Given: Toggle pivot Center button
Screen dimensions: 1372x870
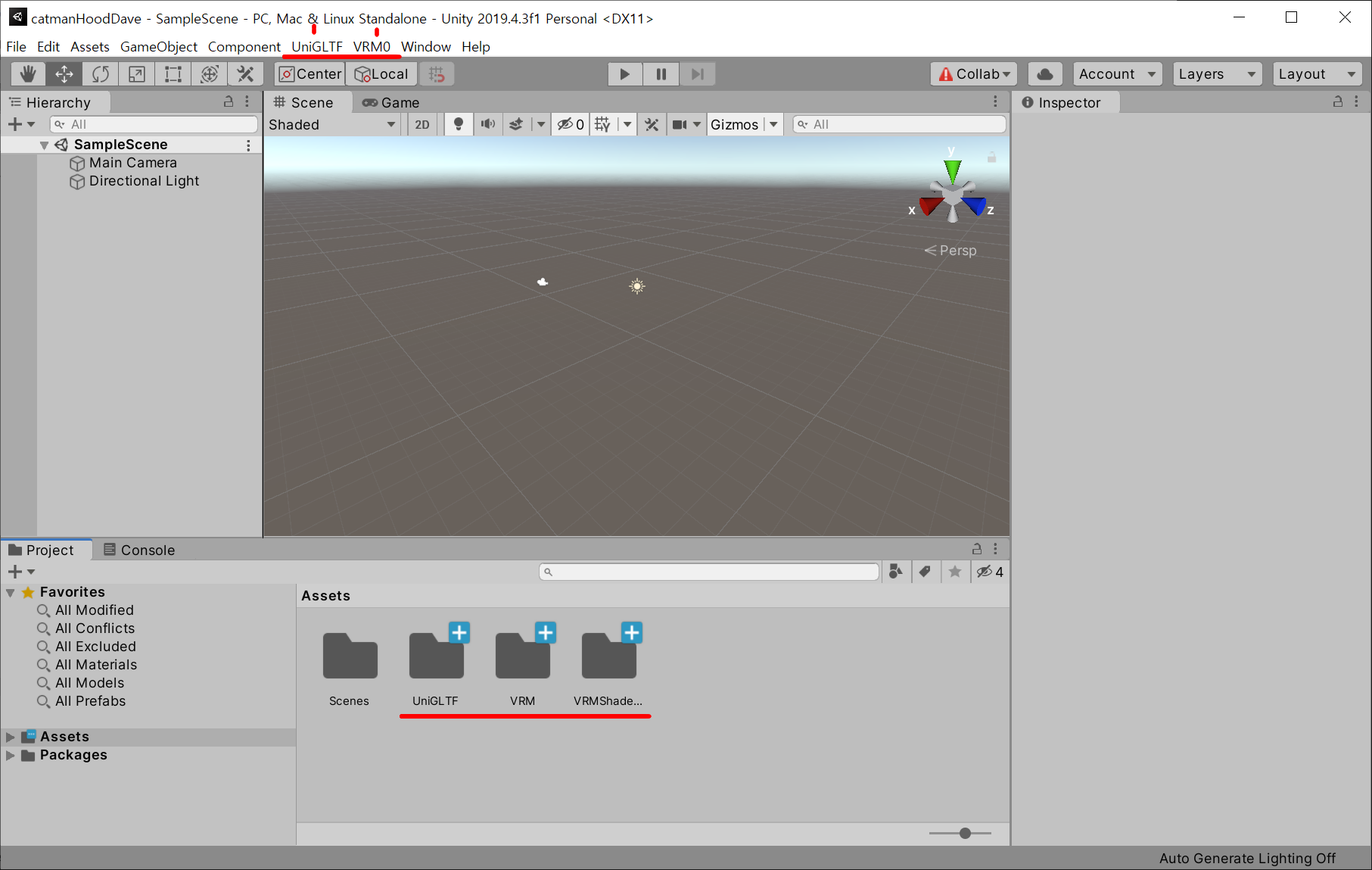Looking at the screenshot, I should [x=310, y=74].
